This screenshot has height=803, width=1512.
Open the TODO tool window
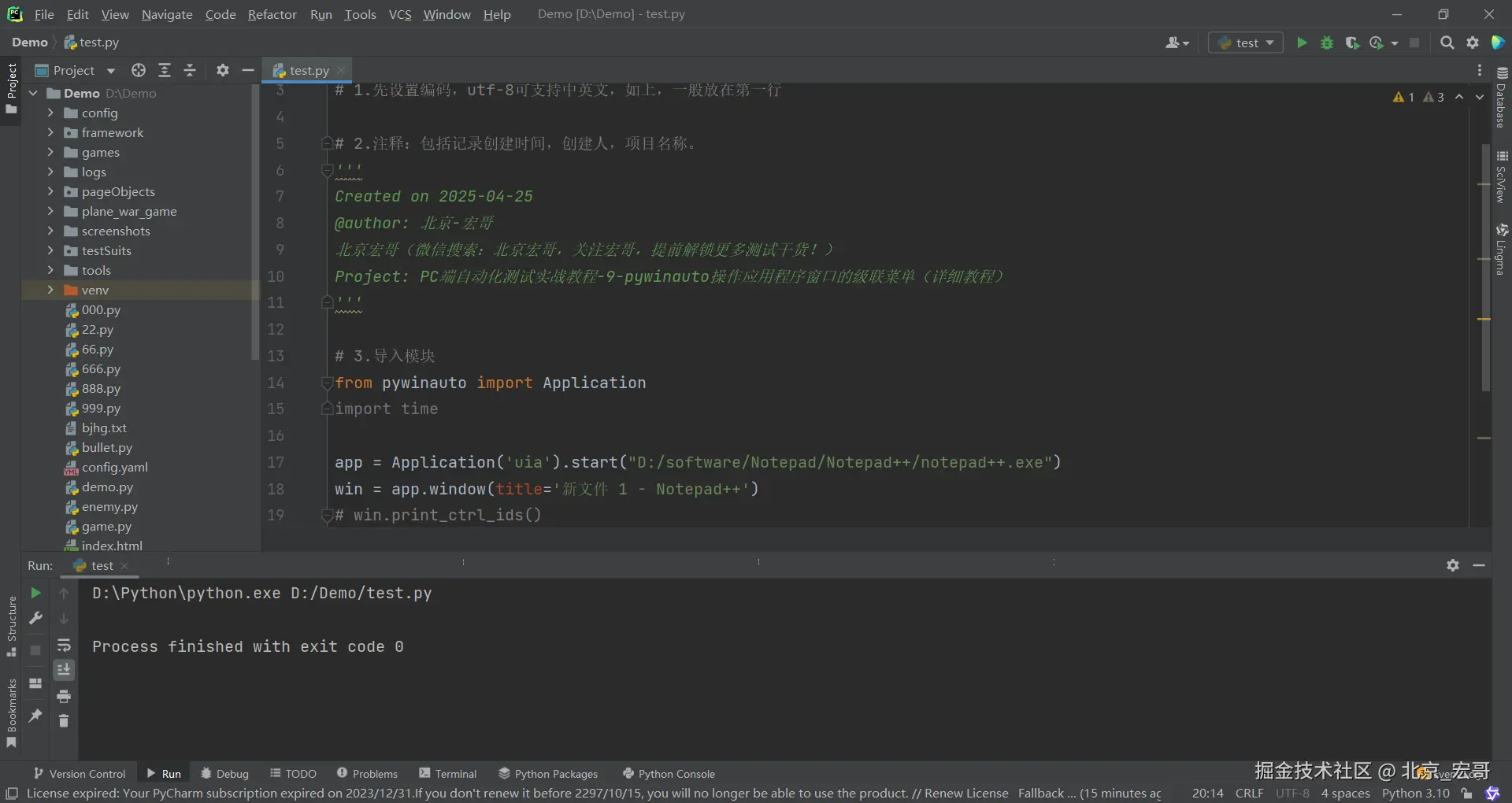pyautogui.click(x=293, y=773)
